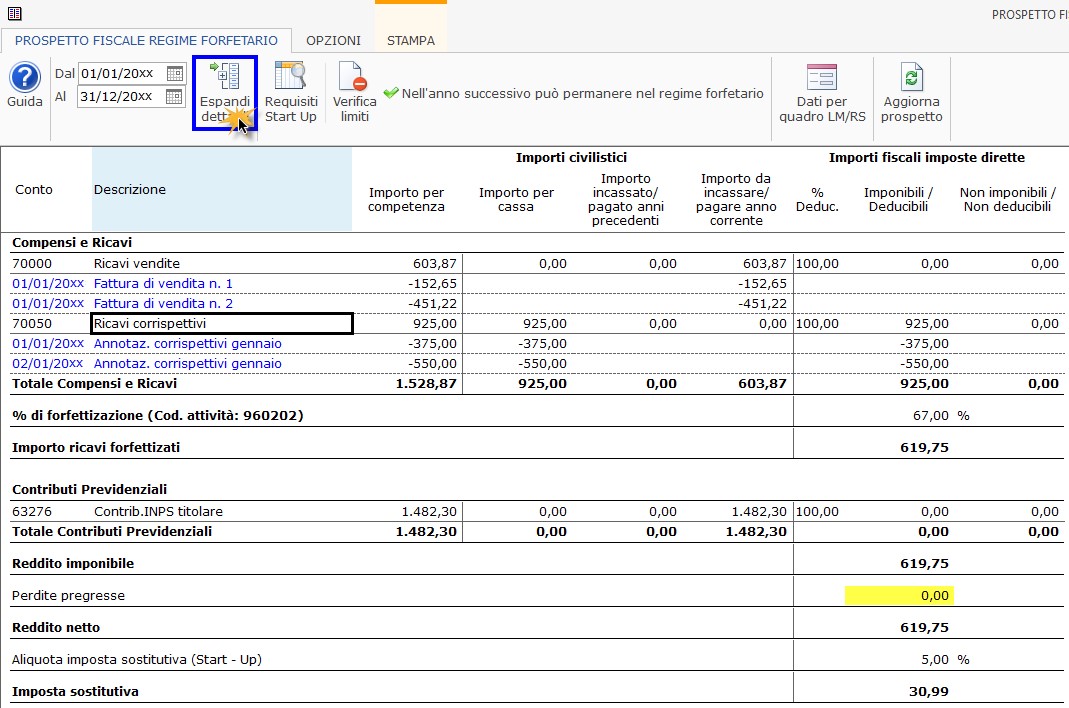Select Importo da incassare/pagare anno corrente header
The height and width of the screenshot is (708, 1069).
tap(736, 199)
